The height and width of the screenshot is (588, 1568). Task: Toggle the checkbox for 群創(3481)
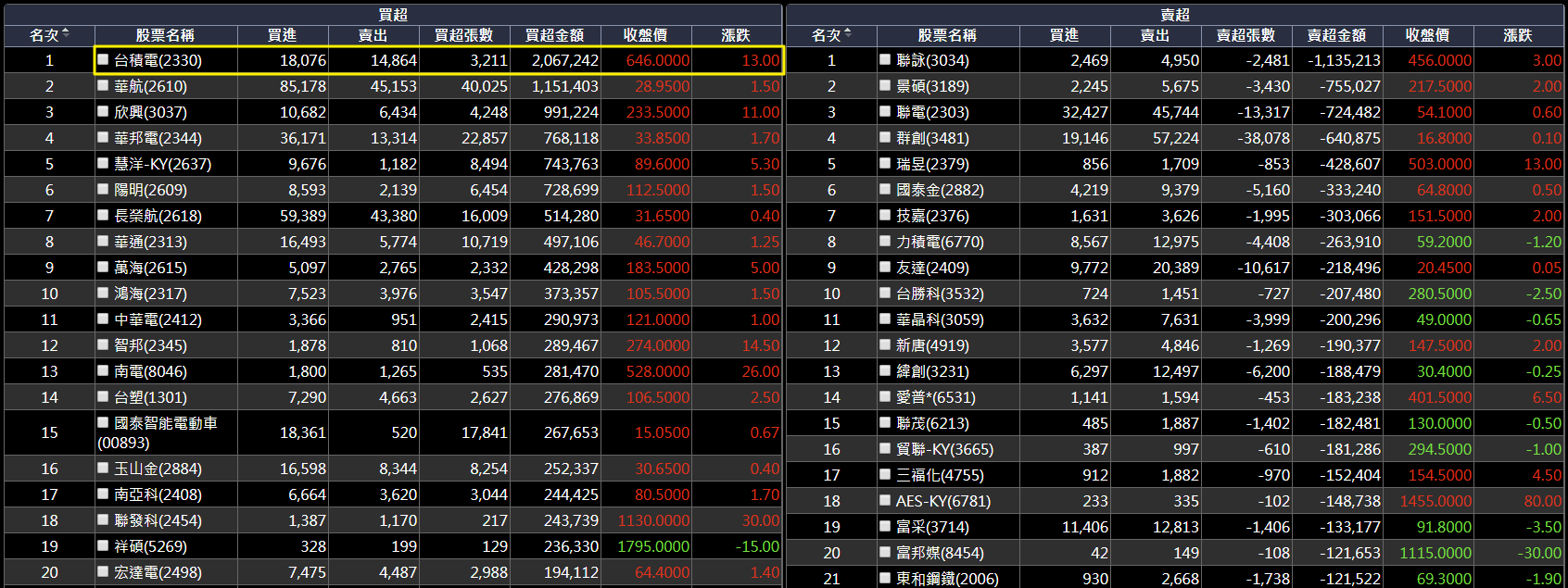[885, 137]
